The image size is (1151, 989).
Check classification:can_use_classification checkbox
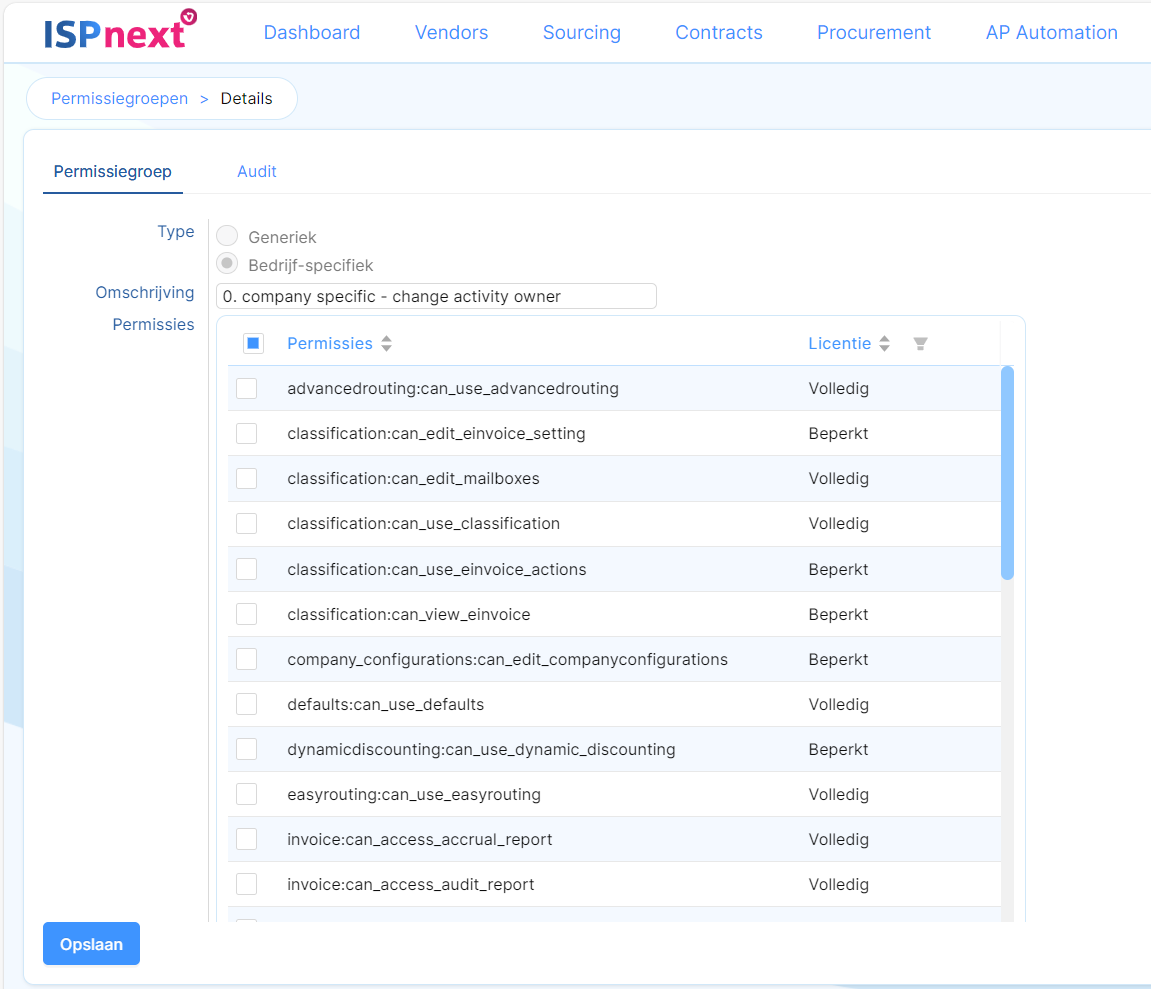[247, 524]
